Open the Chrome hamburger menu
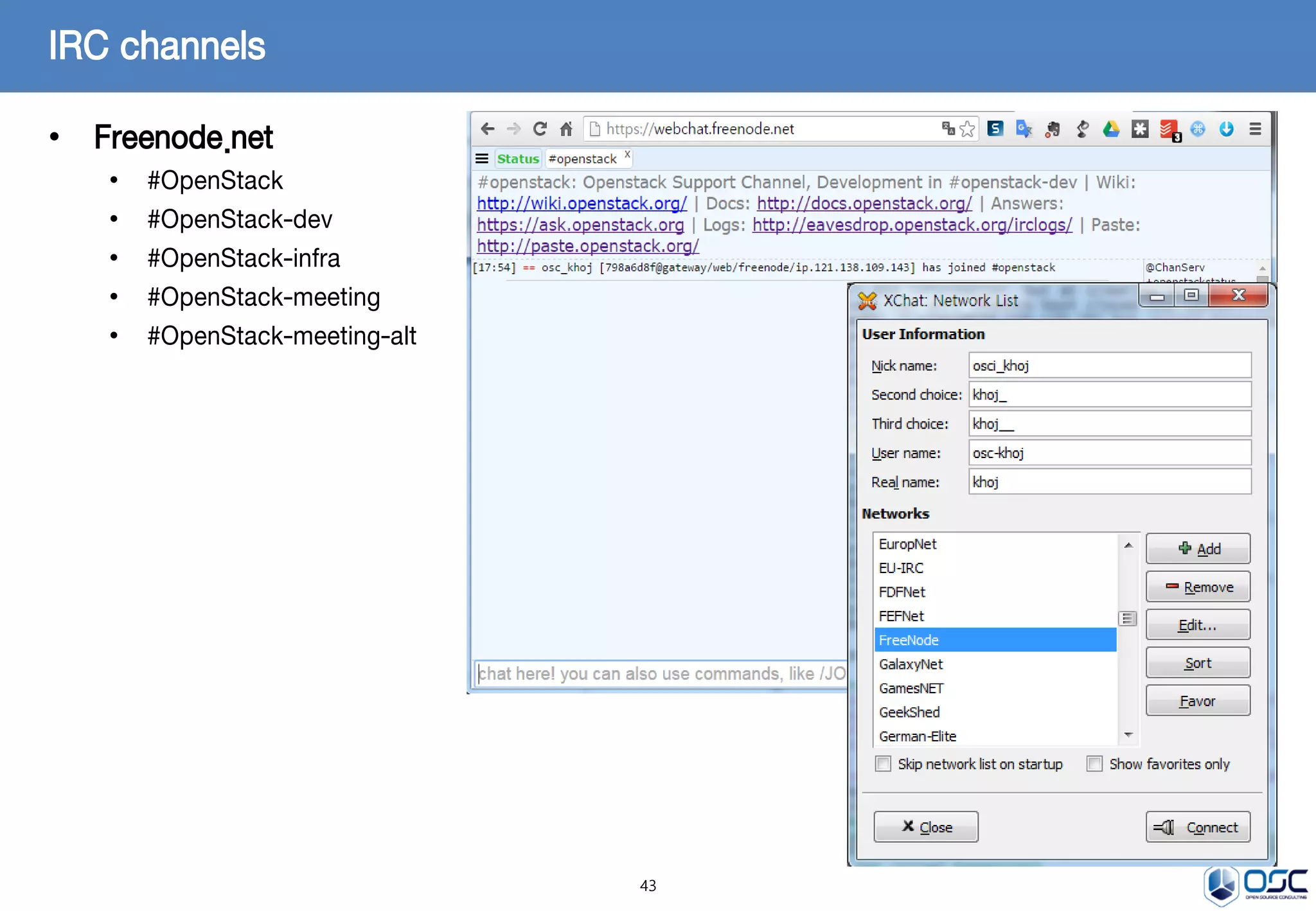 (1255, 129)
